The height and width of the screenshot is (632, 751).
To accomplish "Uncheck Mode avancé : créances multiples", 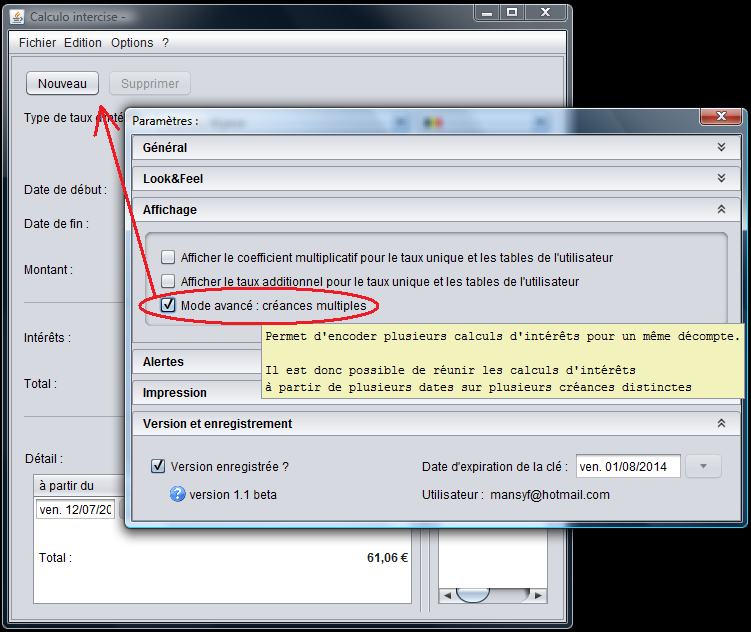I will coord(168,305).
